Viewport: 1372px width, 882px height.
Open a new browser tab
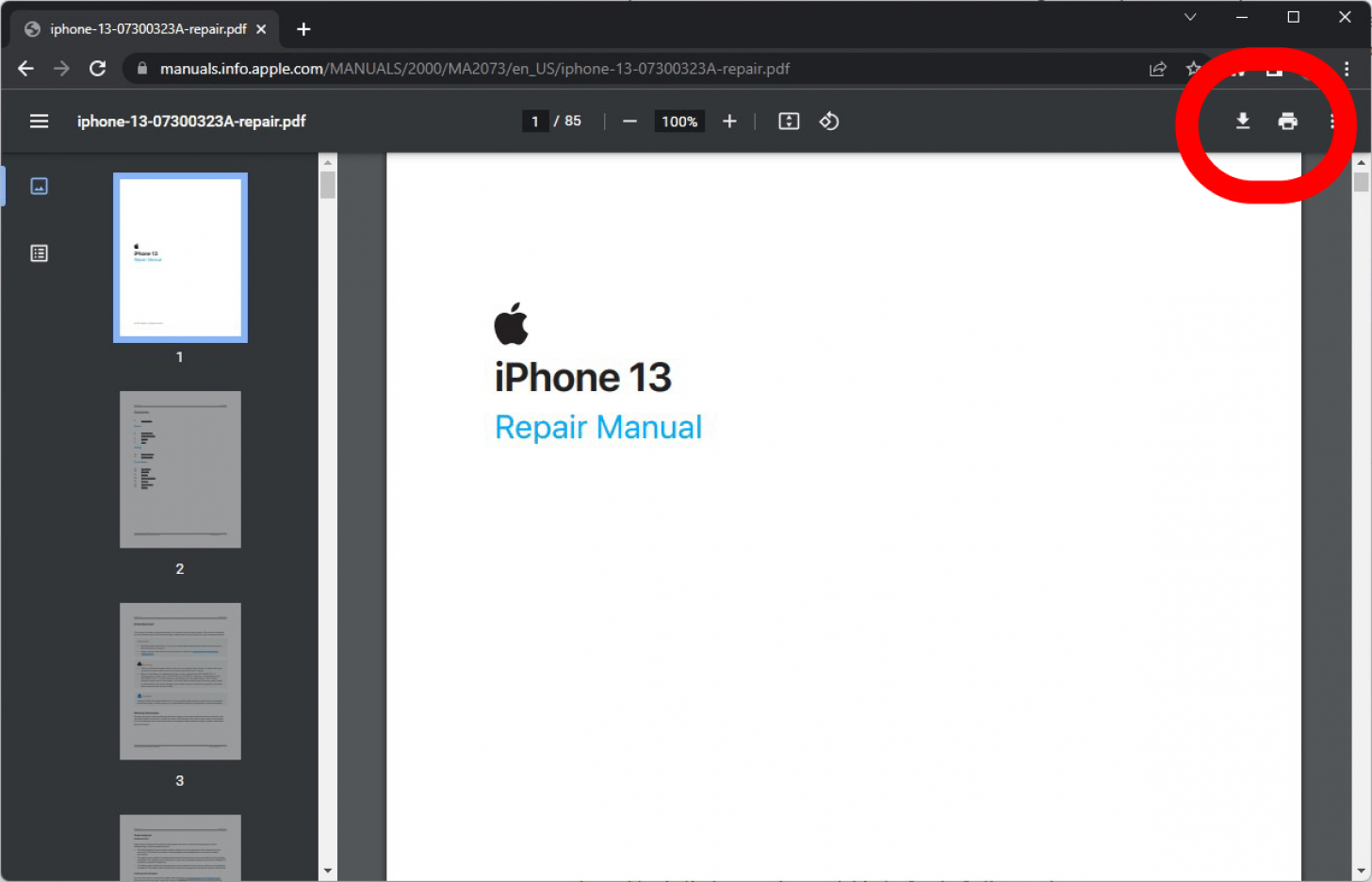tap(303, 29)
